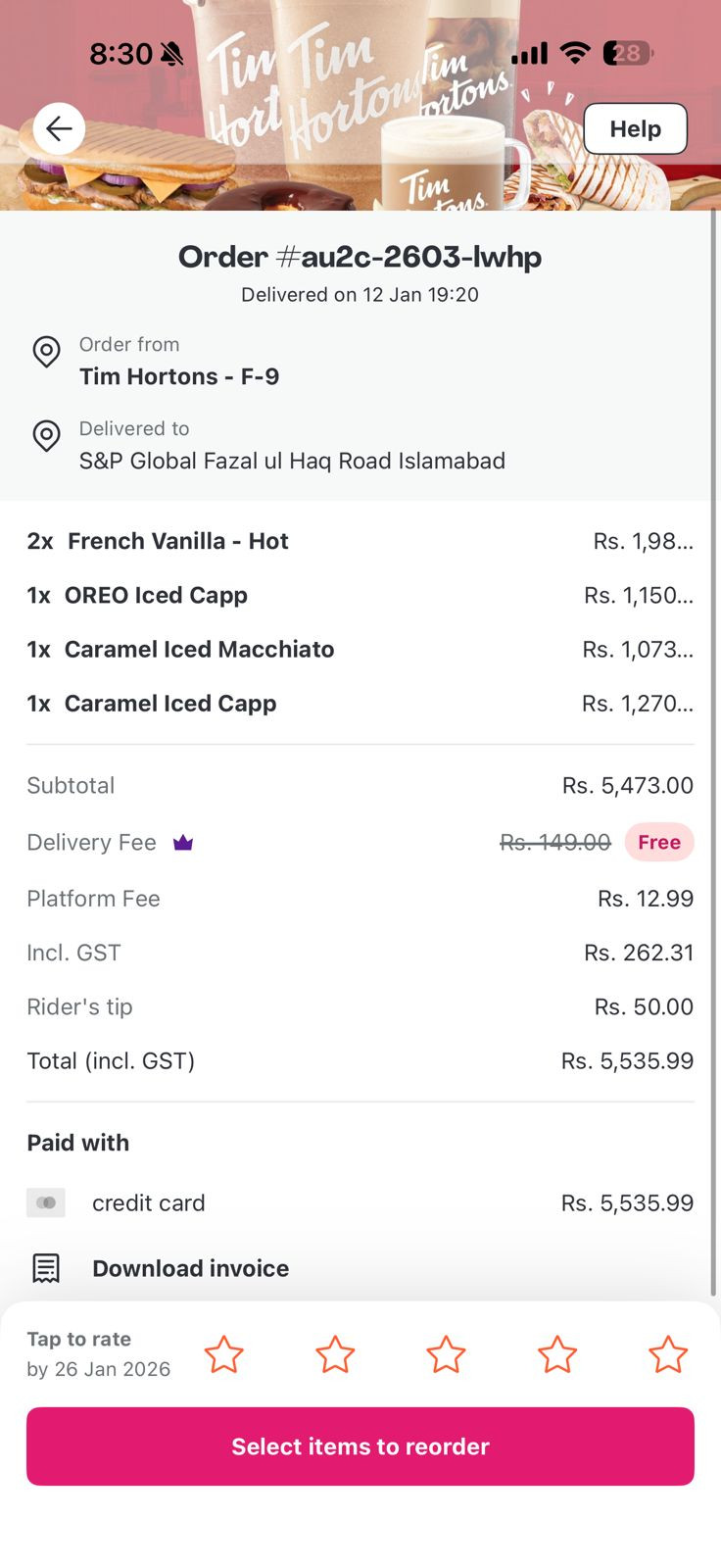Tap the Free delivery badge
The image size is (721, 1568).
(659, 843)
